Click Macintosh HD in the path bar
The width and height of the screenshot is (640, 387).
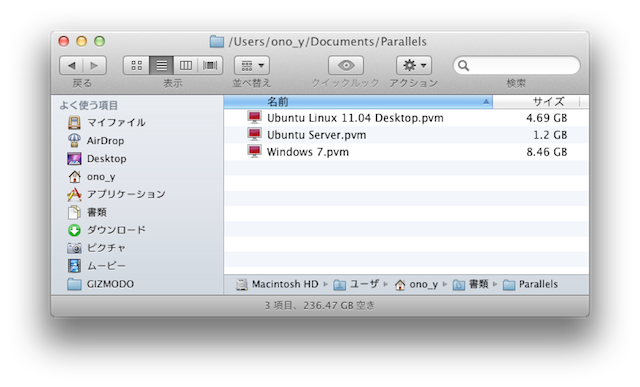[x=285, y=284]
